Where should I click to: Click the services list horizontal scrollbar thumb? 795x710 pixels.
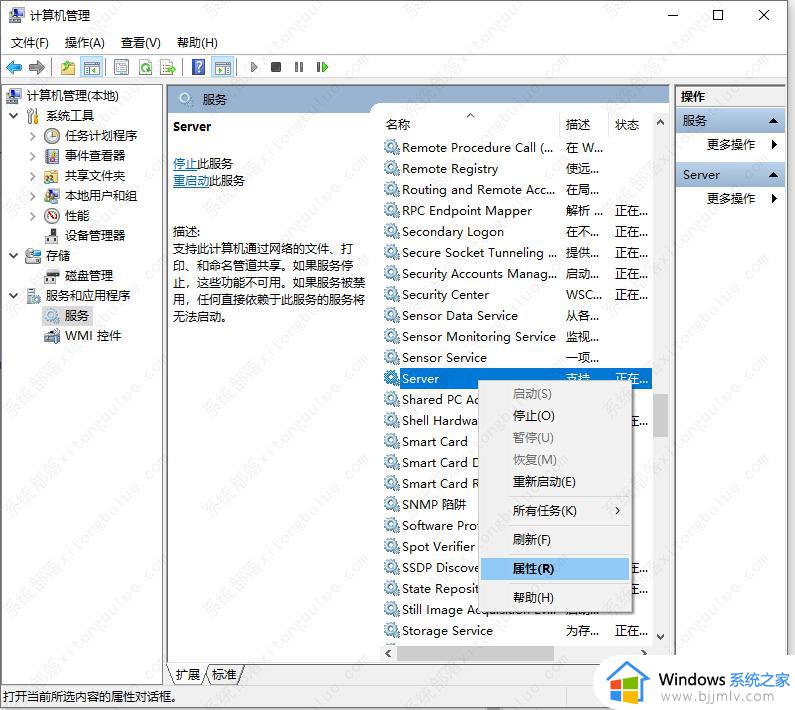tap(475, 653)
